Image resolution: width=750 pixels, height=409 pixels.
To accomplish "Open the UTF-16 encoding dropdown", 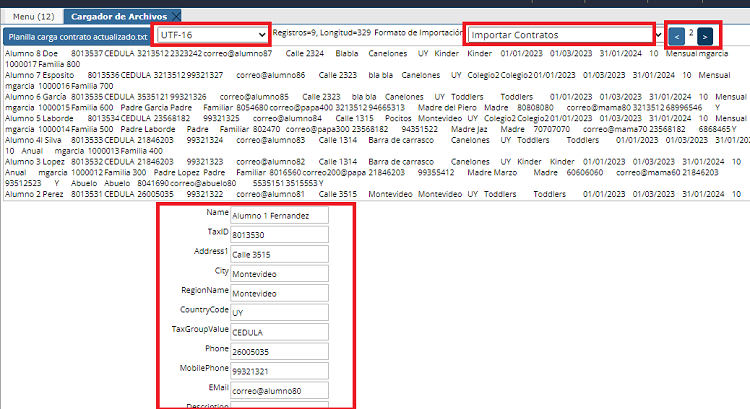I will [212, 35].
